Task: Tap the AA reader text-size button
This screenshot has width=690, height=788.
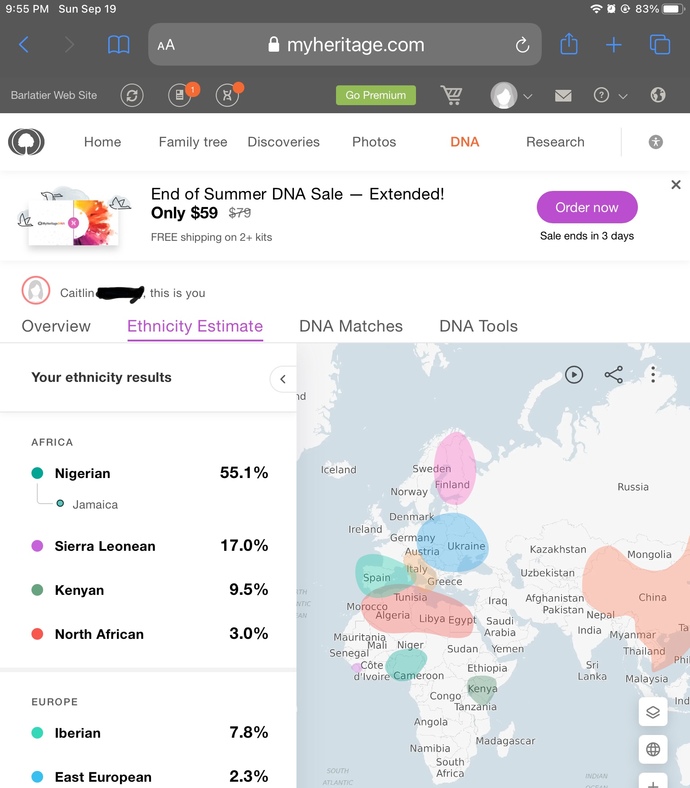Action: pos(166,45)
